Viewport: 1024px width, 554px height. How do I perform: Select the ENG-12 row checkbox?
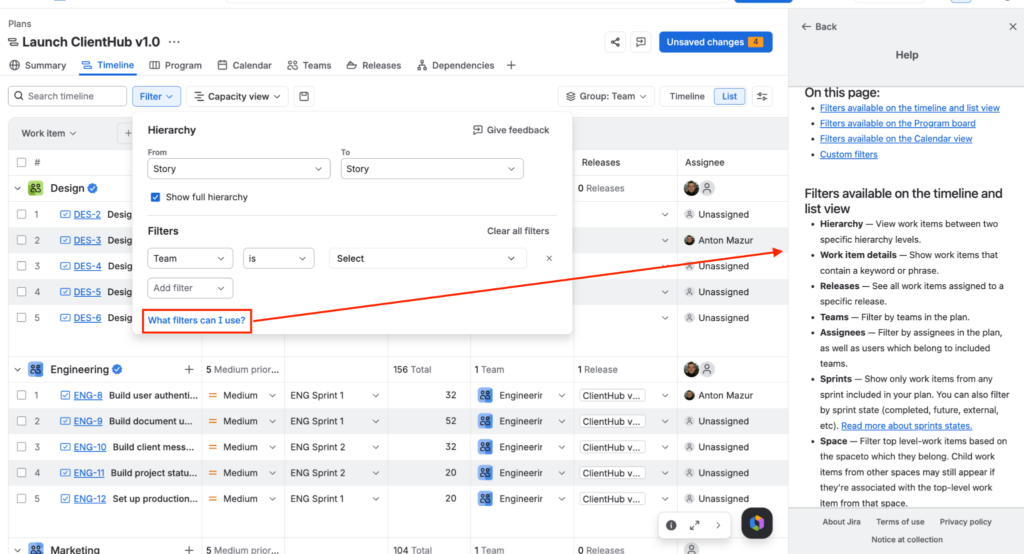tap(22, 498)
